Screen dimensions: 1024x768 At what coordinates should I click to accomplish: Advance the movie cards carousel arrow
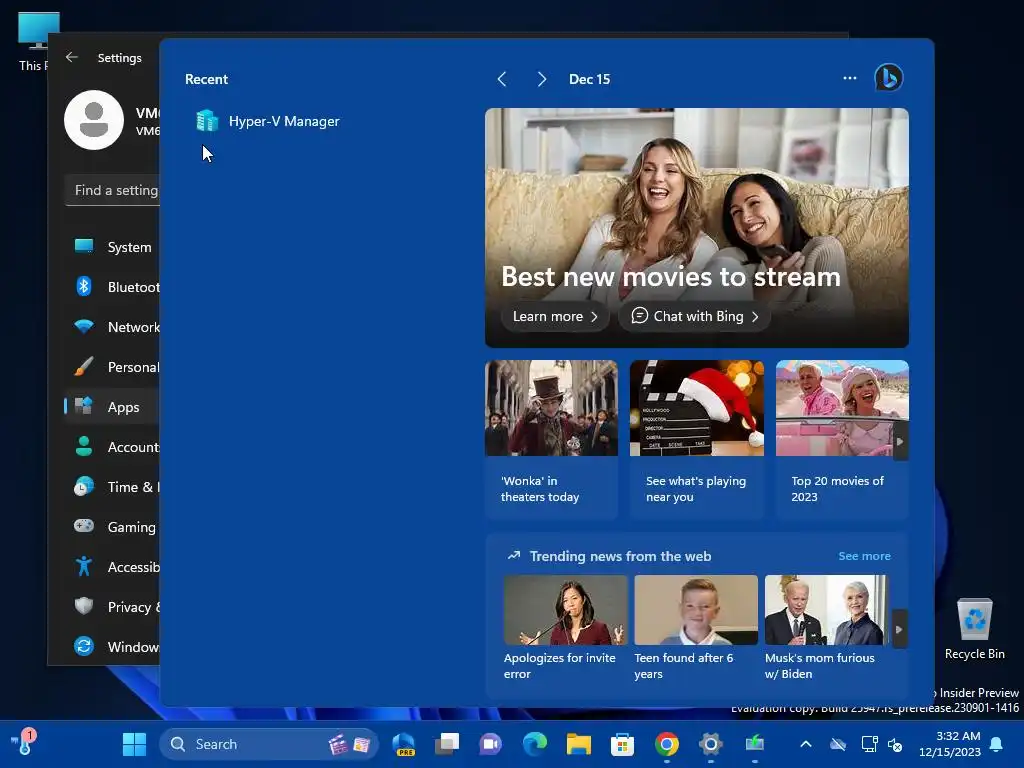[x=900, y=441]
